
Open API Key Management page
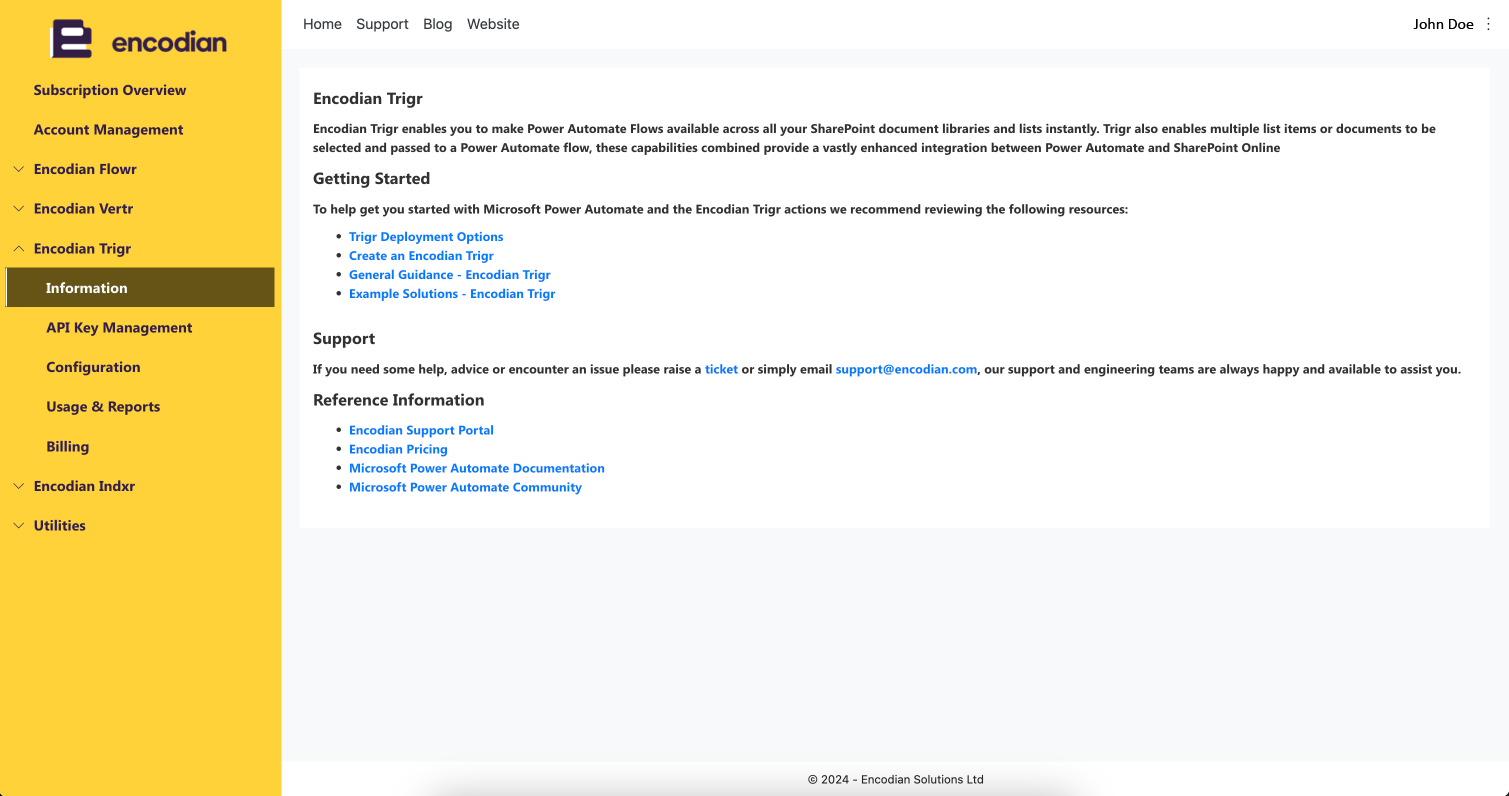pos(119,328)
